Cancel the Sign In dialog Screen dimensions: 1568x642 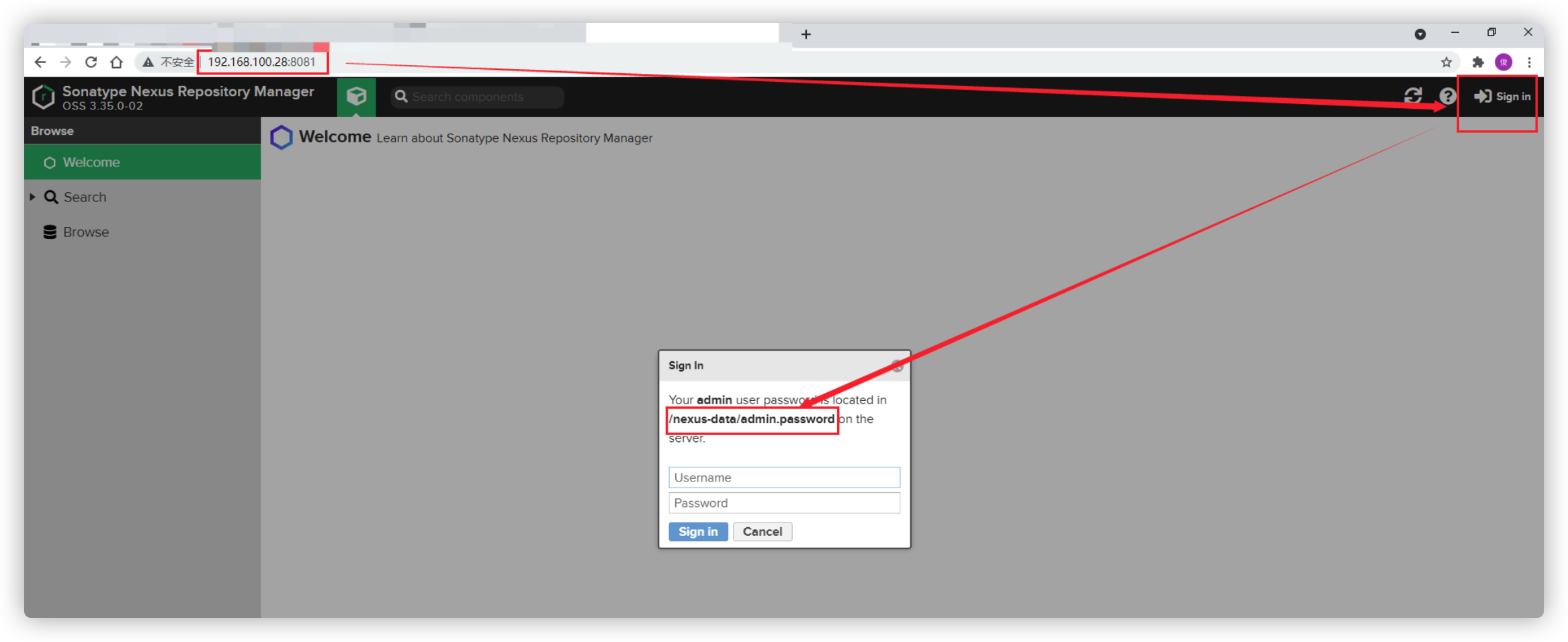tap(763, 532)
